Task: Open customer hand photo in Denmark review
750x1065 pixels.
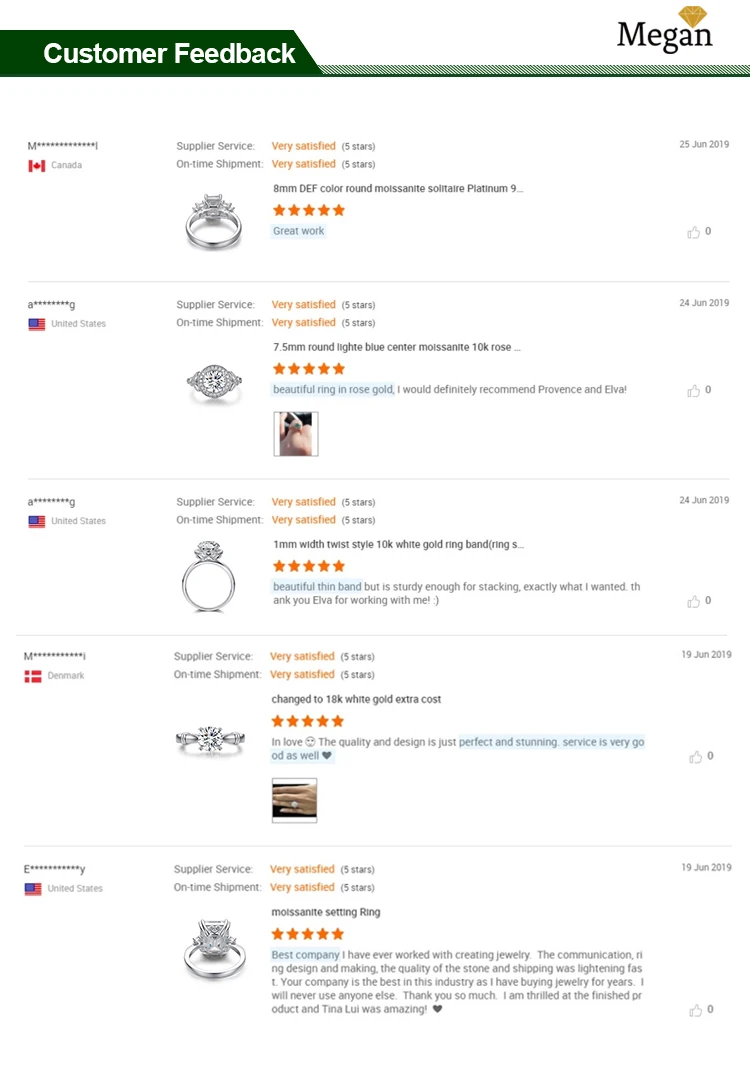Action: point(294,800)
